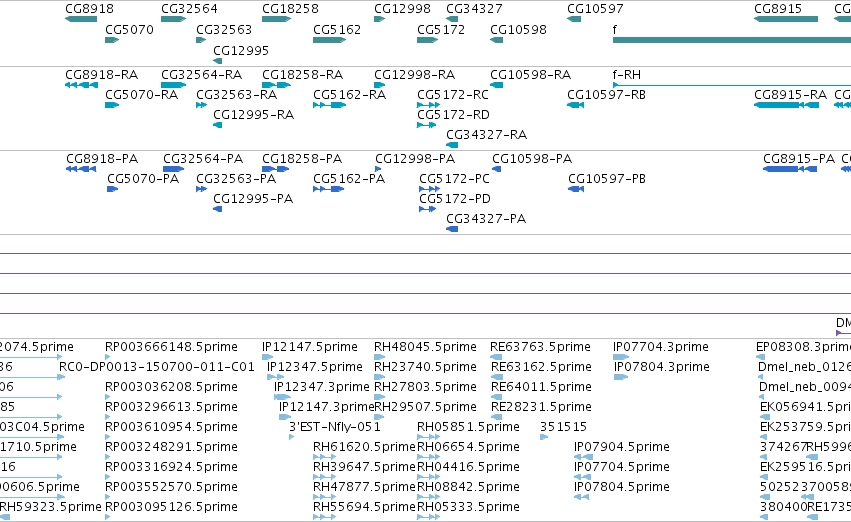Open the 3'EST-Nfly-051 label
This screenshot has width=851, height=522.
click(335, 427)
